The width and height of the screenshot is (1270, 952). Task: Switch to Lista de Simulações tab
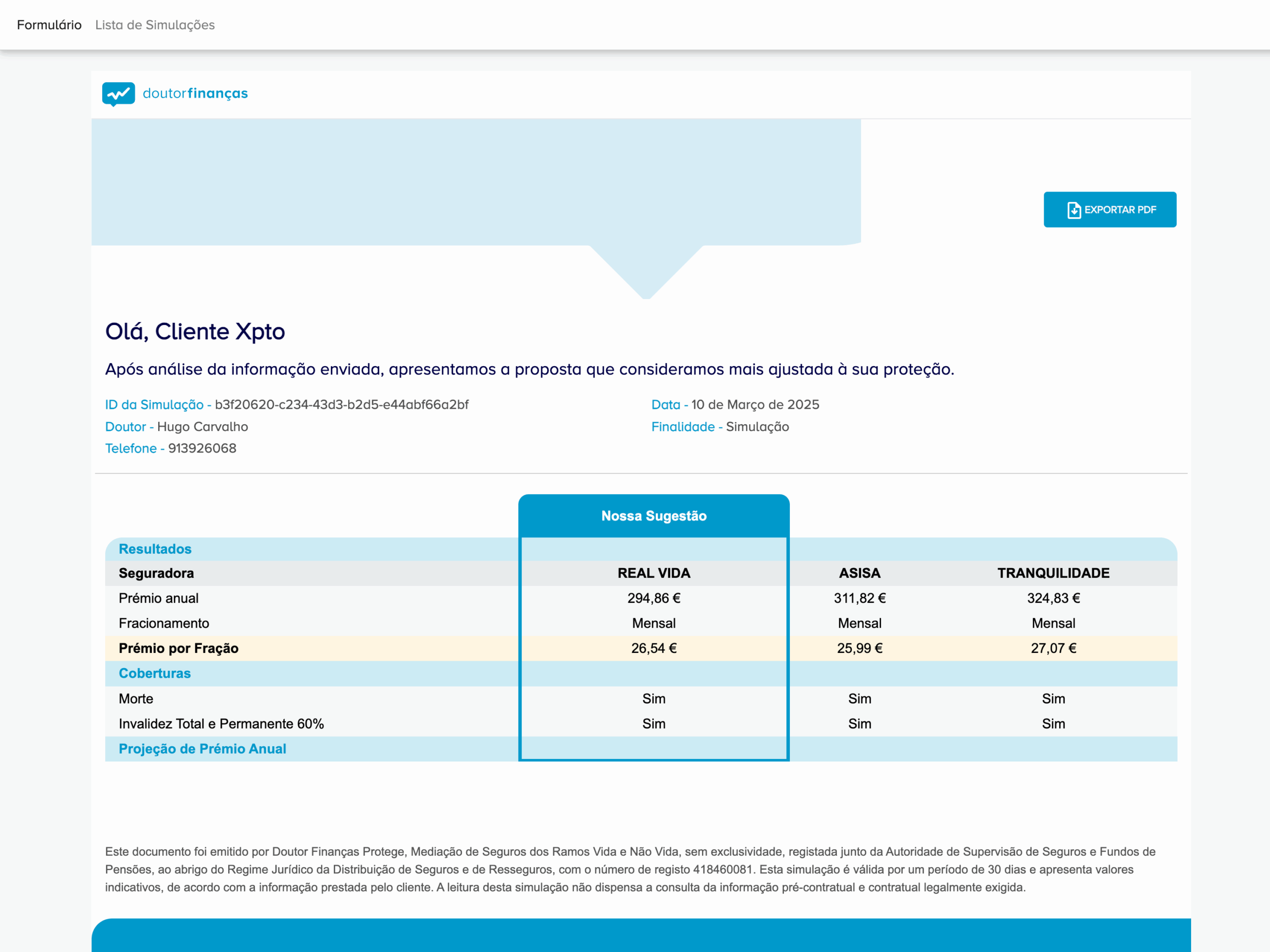[155, 25]
